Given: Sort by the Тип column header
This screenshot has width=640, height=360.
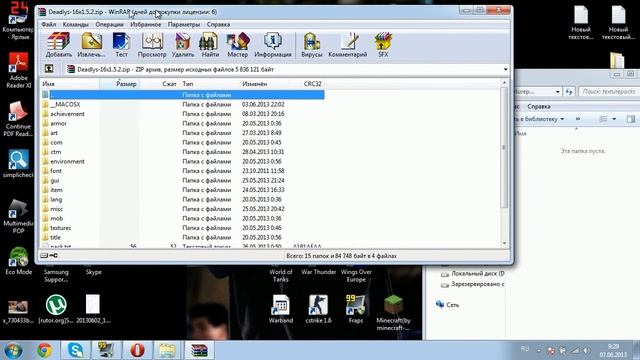Looking at the screenshot, I should point(209,84).
